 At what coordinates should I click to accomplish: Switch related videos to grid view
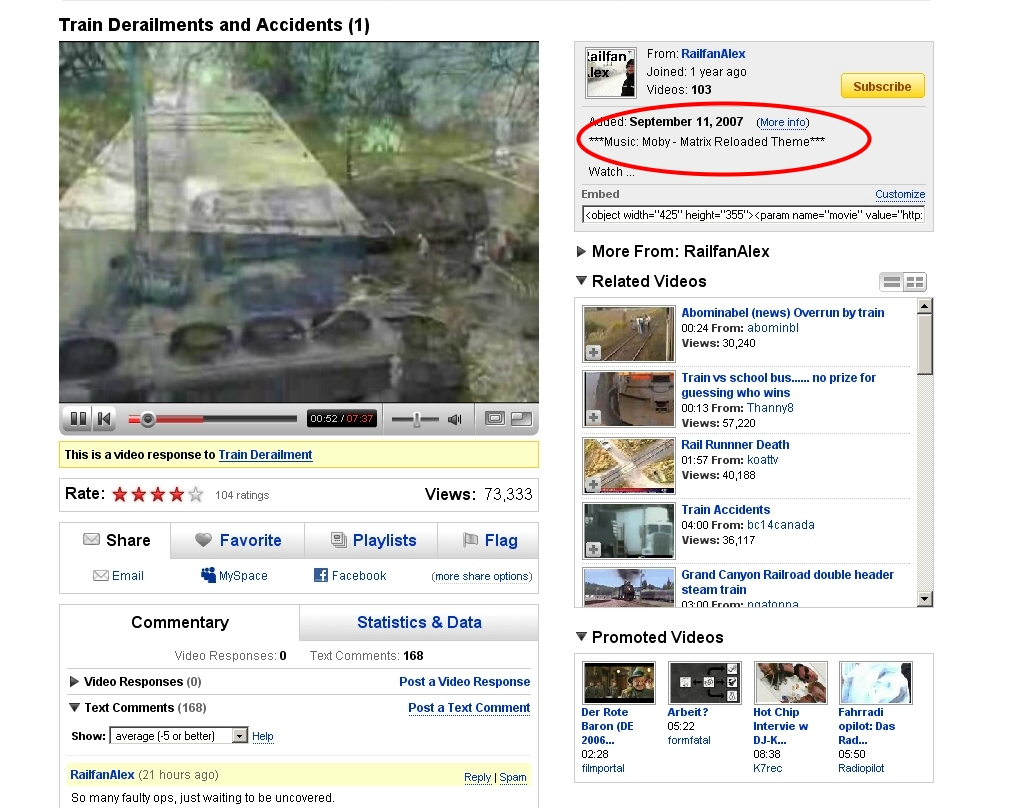click(915, 283)
